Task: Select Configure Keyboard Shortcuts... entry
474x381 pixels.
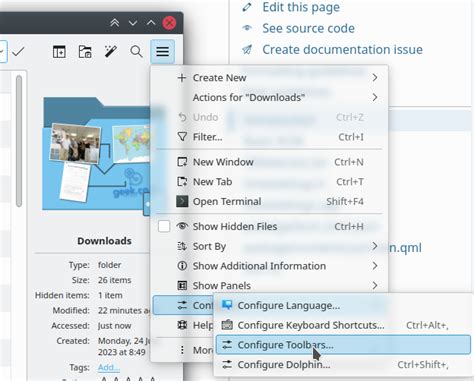Action: pyautogui.click(x=343, y=325)
